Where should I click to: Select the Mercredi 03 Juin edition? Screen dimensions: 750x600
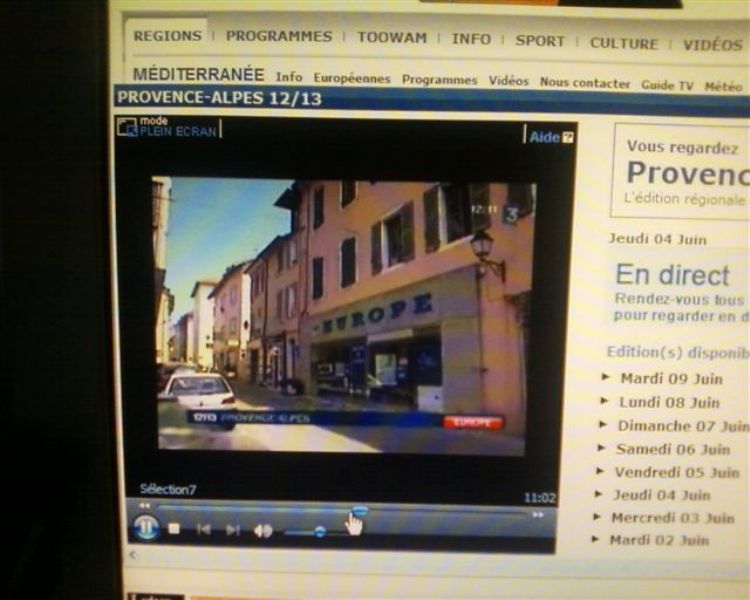[x=673, y=518]
